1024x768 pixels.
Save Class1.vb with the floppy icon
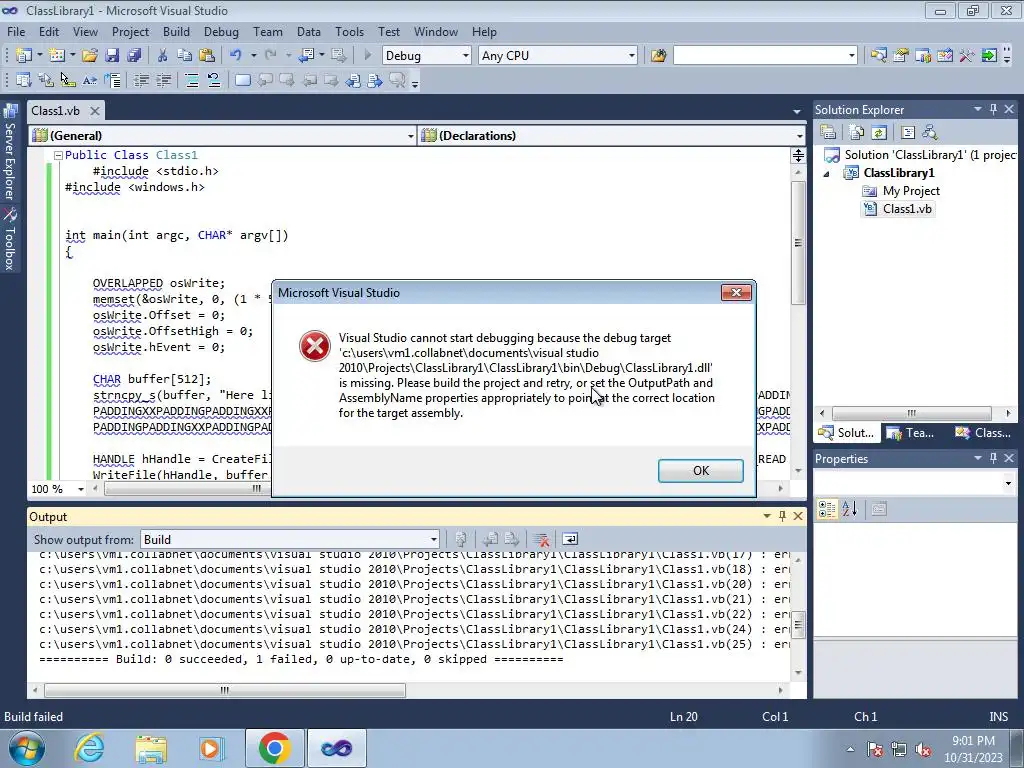coord(112,56)
